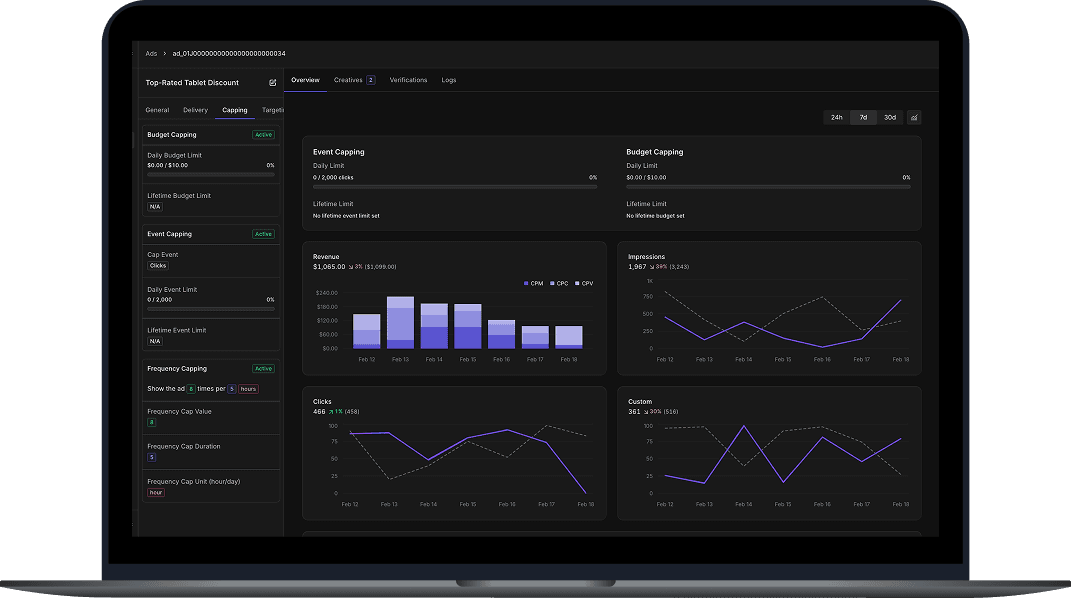Switch to the Overview tab

[x=305, y=80]
